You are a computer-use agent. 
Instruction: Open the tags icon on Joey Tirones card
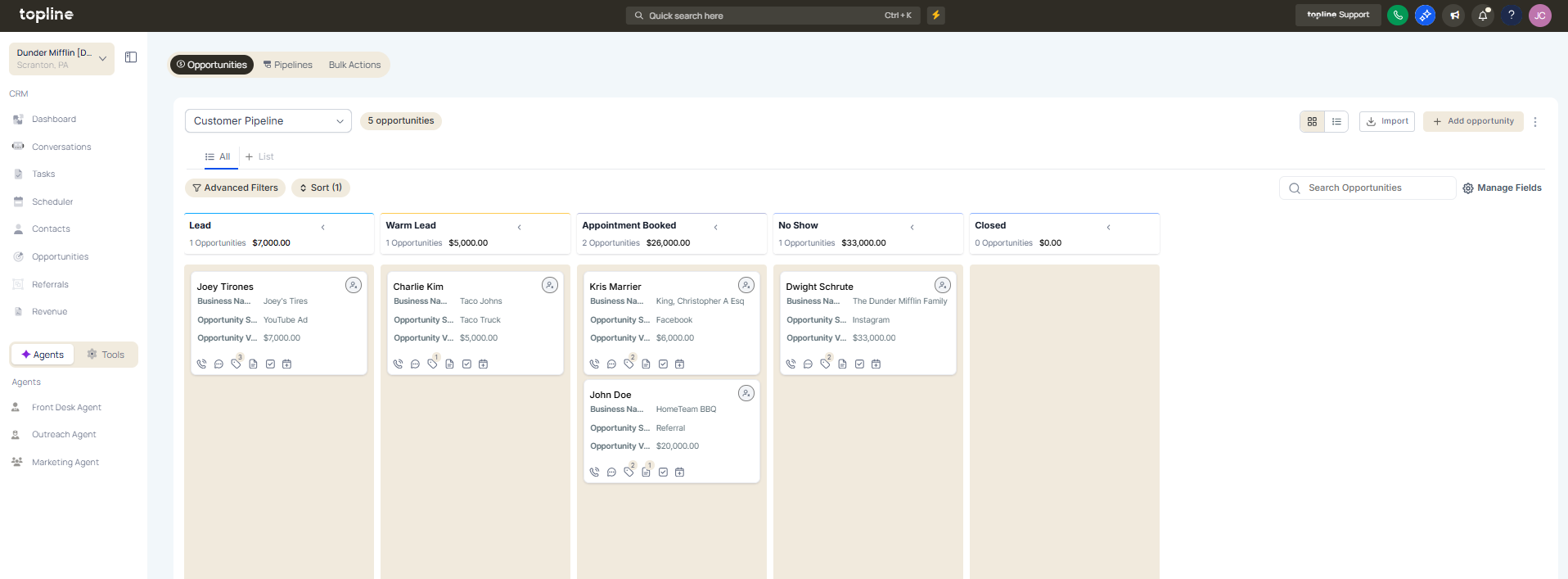(237, 363)
